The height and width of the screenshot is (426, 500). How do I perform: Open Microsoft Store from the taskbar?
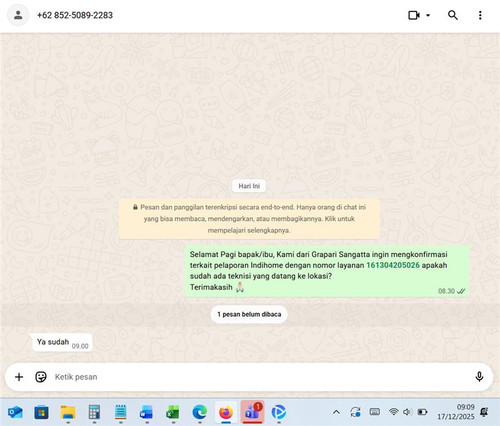[x=41, y=413]
